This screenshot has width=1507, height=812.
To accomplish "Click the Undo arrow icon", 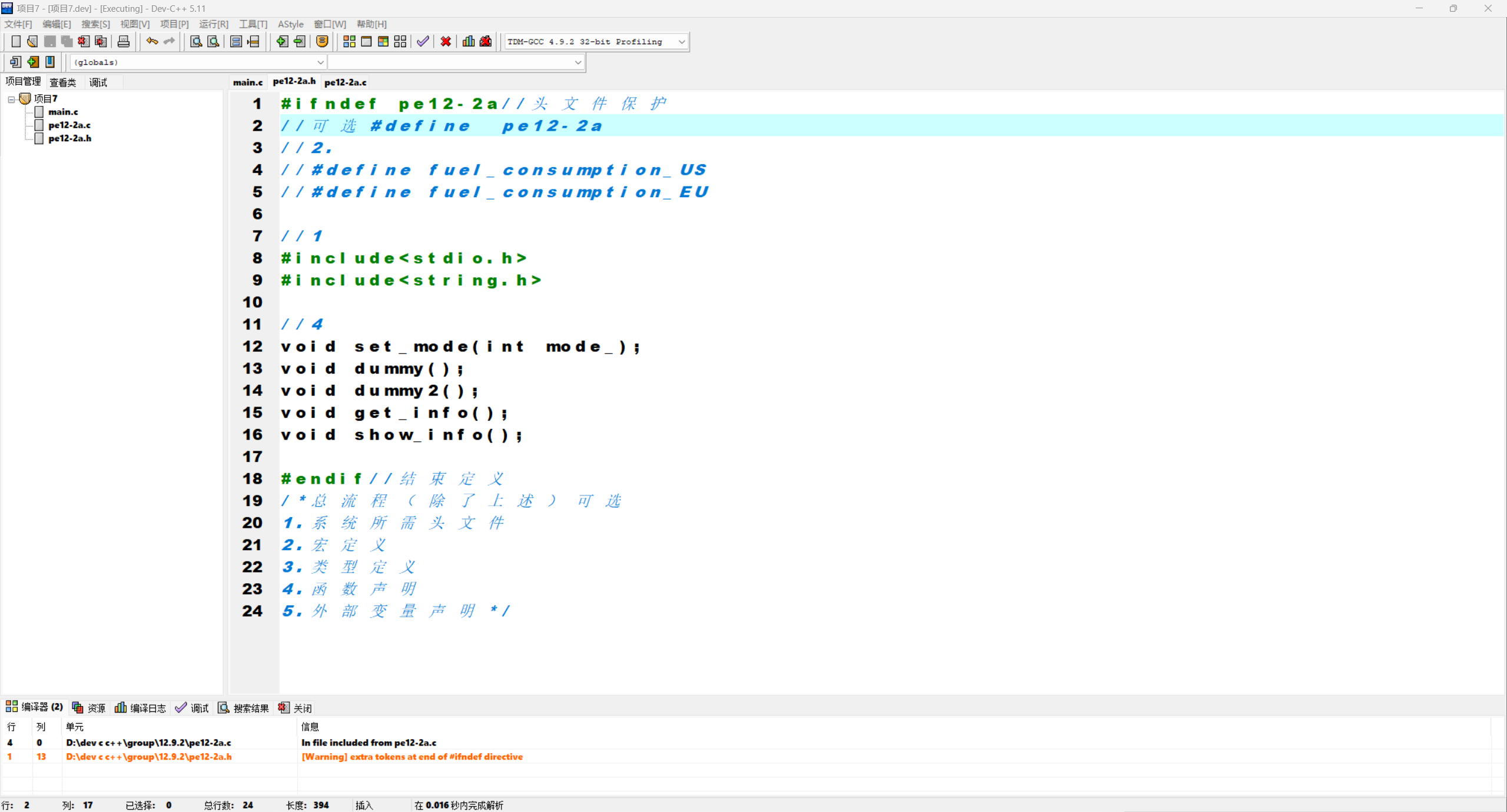I will click(152, 41).
